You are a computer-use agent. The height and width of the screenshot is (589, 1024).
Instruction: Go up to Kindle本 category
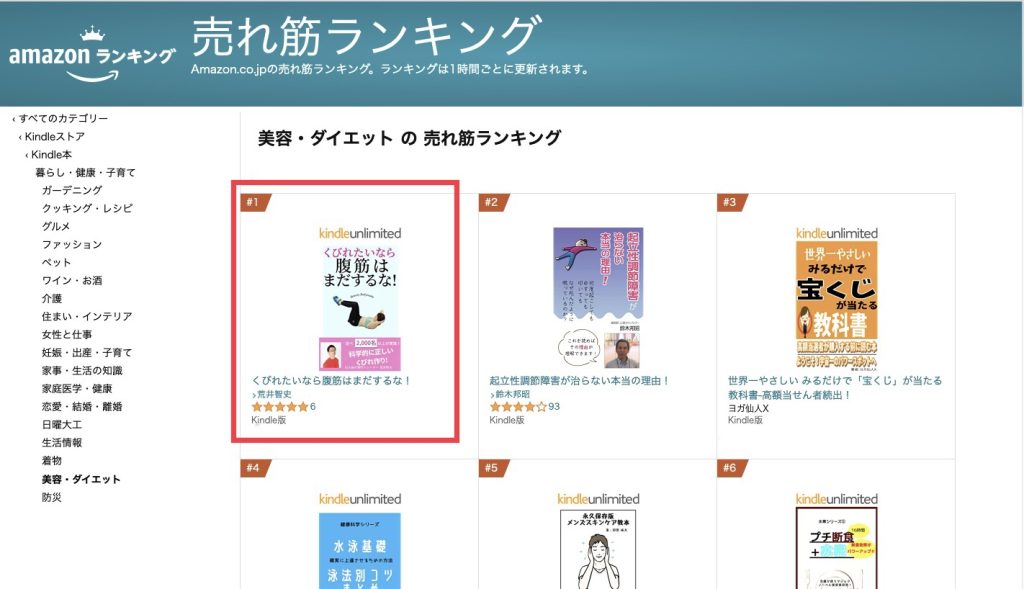[x=49, y=155]
